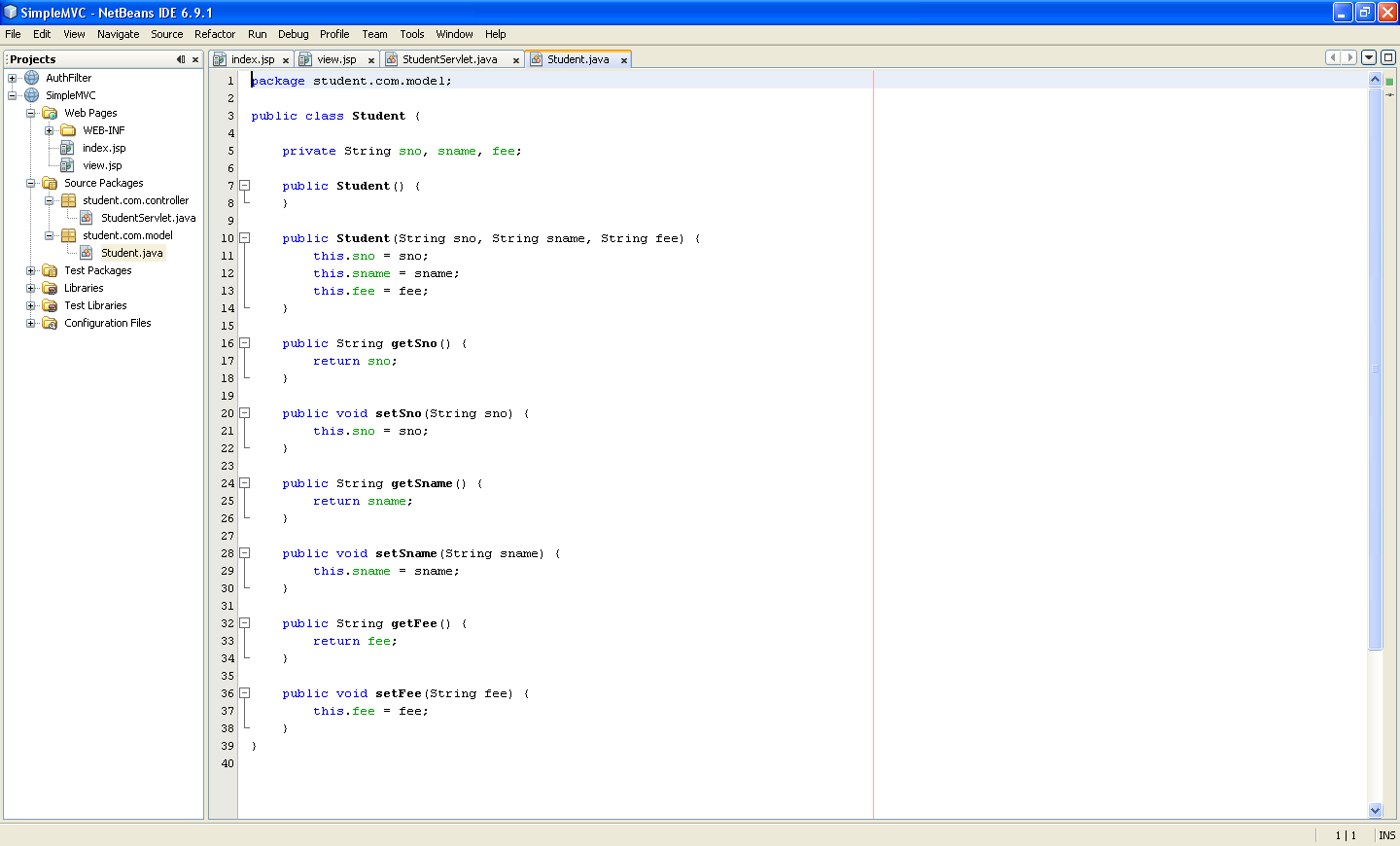Click the right document-scroll arrow button
The image size is (1400, 846).
(x=1349, y=56)
